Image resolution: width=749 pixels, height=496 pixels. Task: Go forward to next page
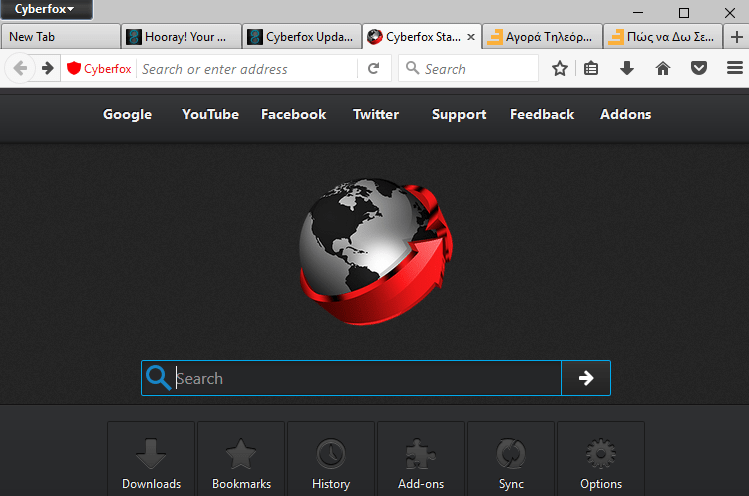(x=48, y=68)
